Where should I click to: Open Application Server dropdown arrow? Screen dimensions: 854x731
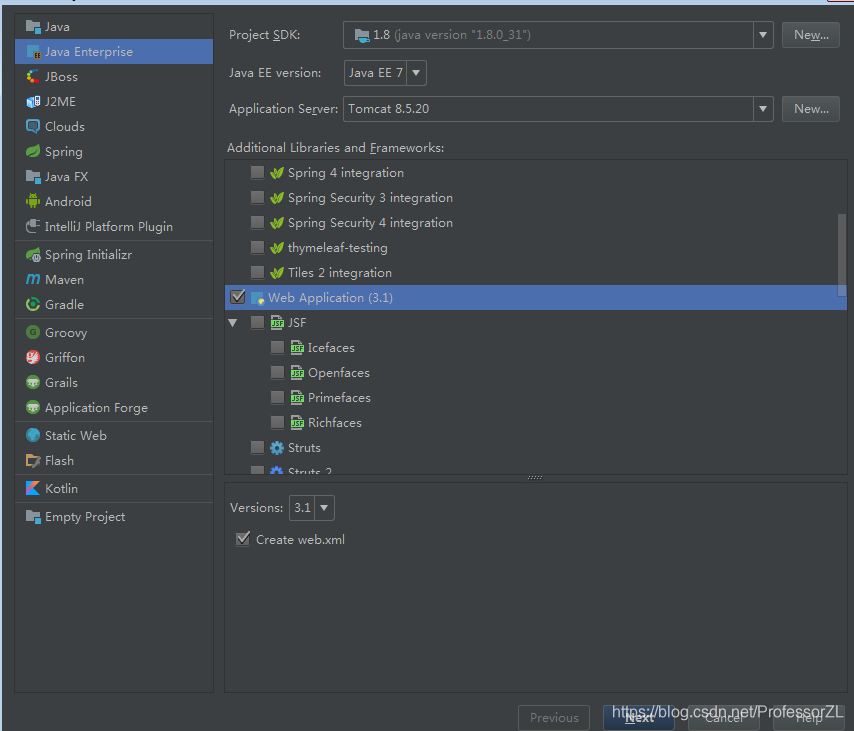tap(763, 109)
